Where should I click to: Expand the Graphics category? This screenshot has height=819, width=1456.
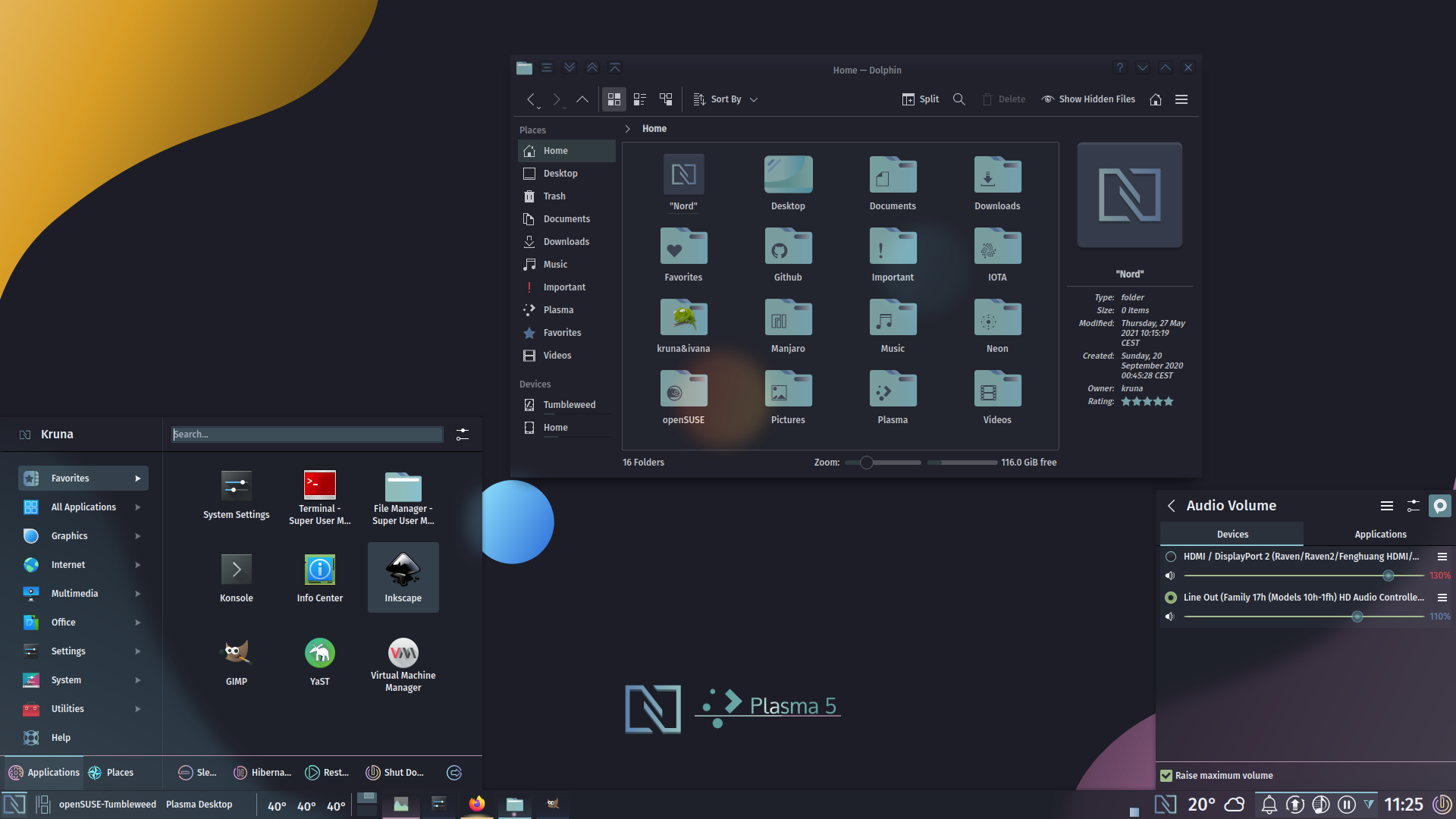click(83, 536)
